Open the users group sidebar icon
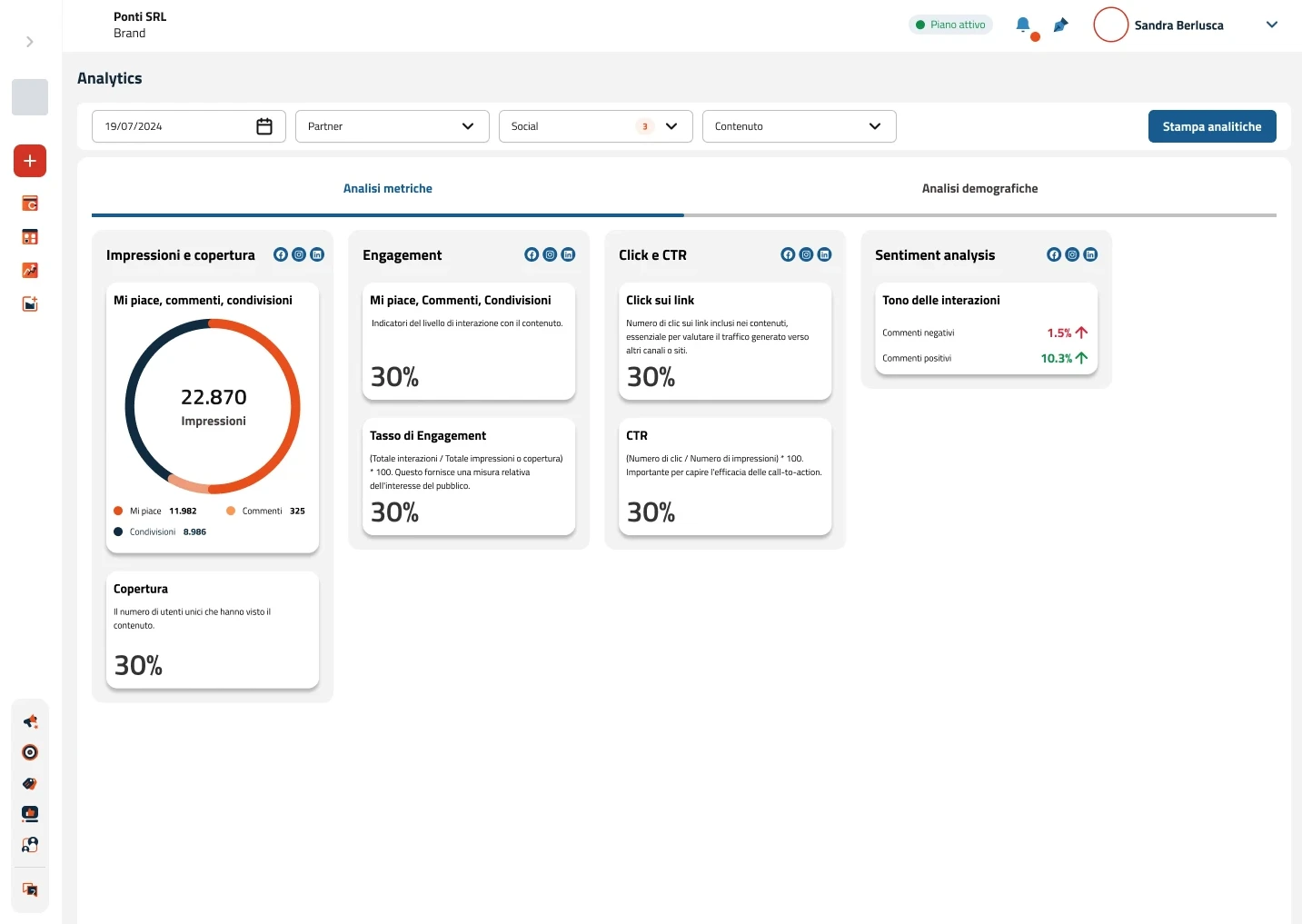Image resolution: width=1302 pixels, height=924 pixels. [x=30, y=845]
